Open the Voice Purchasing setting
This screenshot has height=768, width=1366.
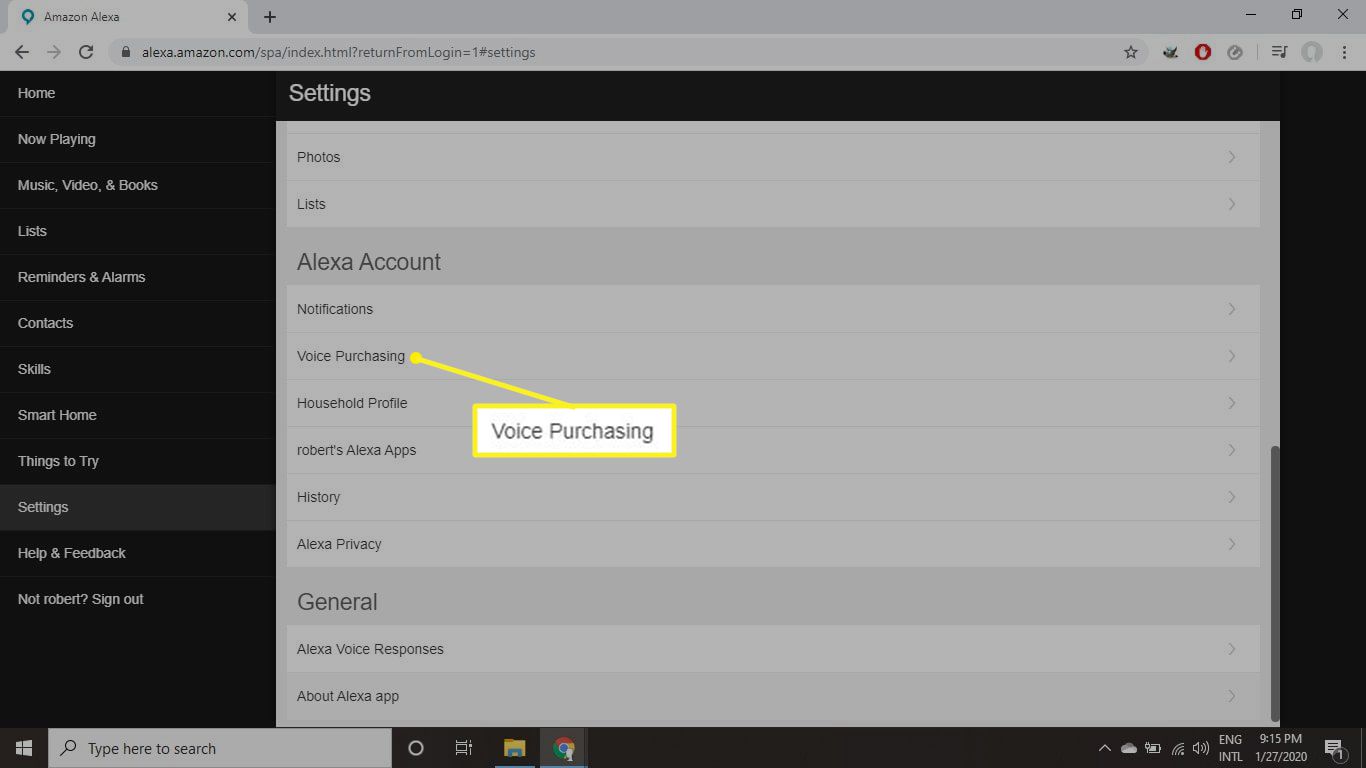[773, 356]
